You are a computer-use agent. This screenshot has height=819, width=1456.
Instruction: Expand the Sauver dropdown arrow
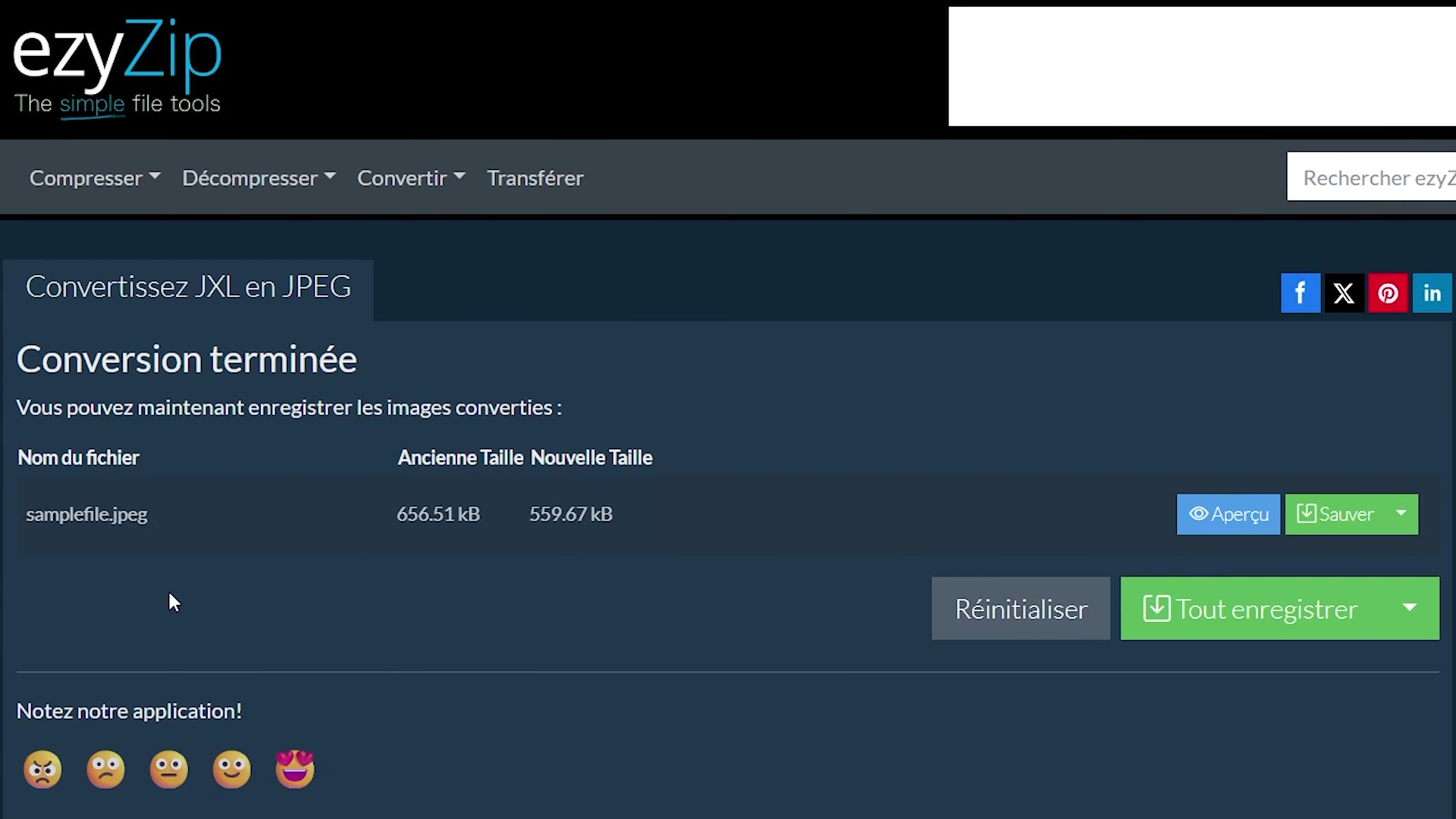[1401, 514]
